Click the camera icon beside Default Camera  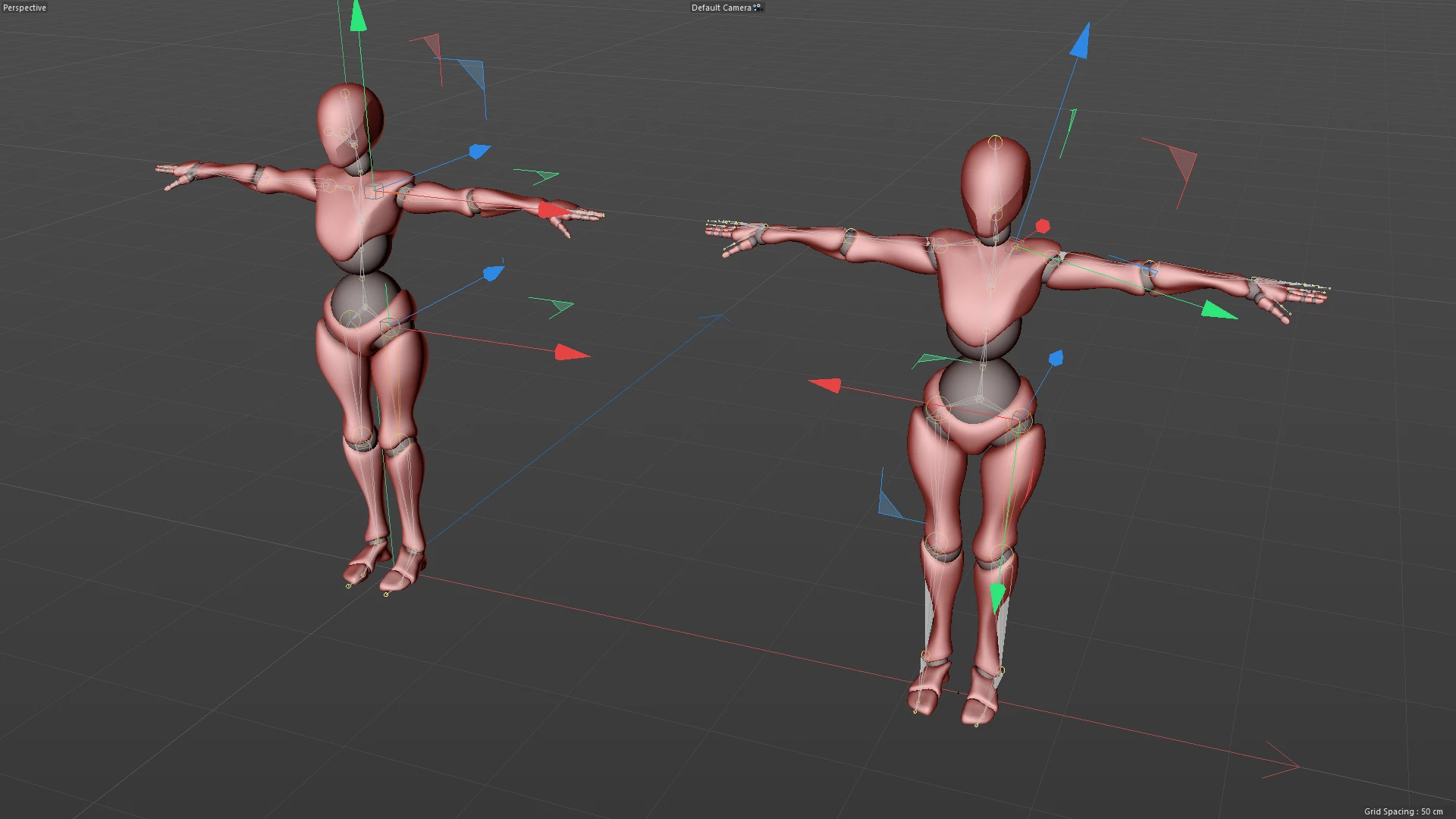(758, 8)
